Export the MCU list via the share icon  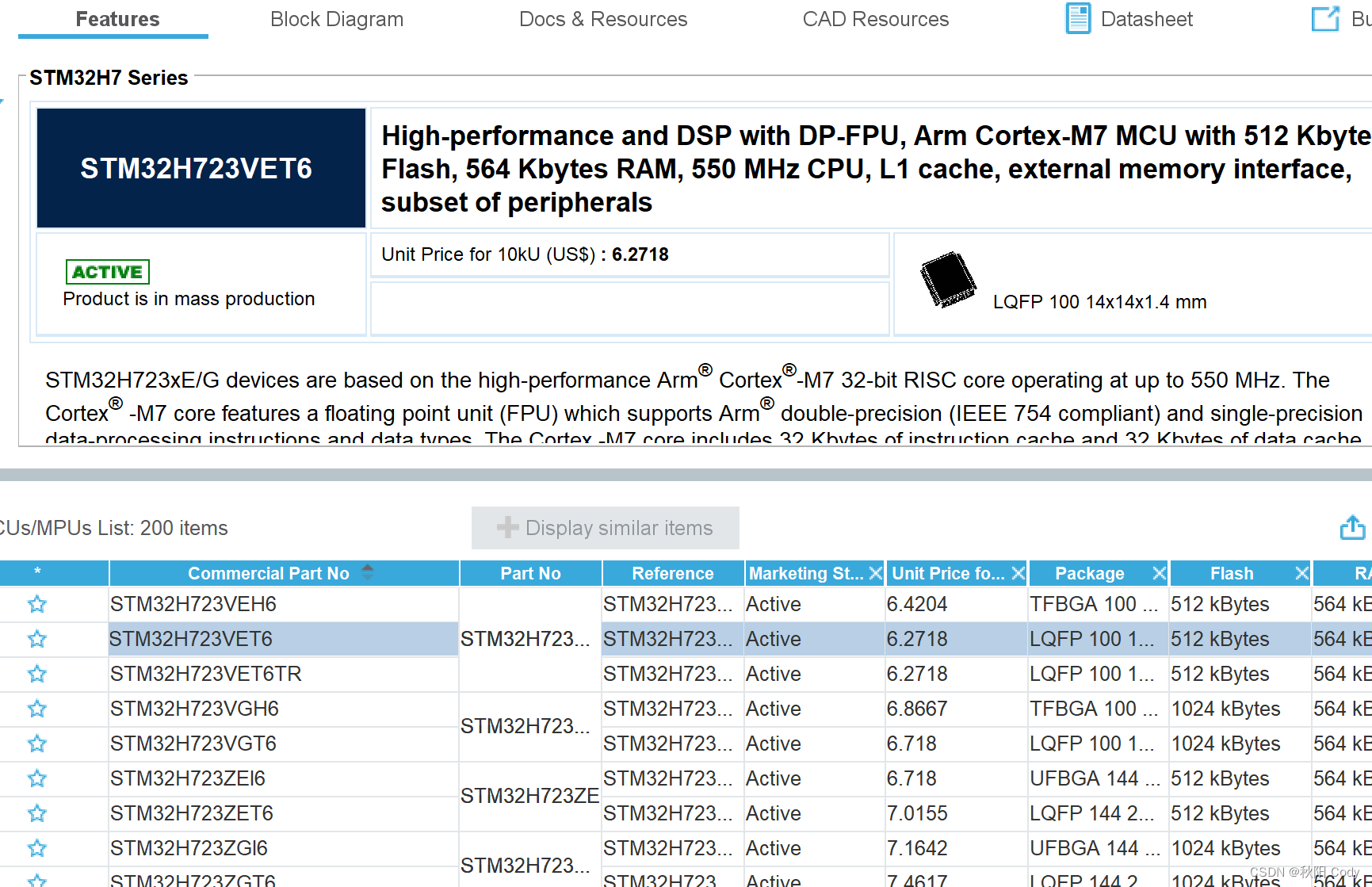coord(1351,527)
